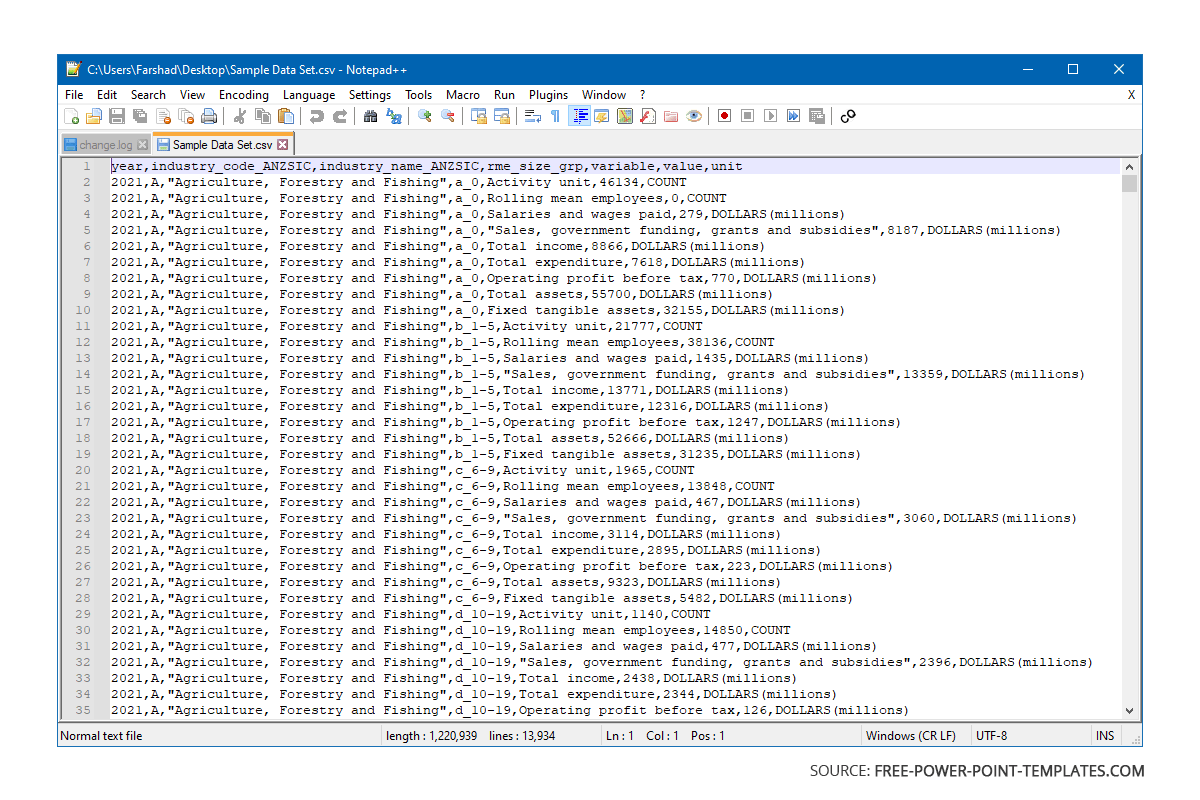Viewport: 1200px width, 800px height.
Task: Save the document with the Save icon
Action: tap(115, 115)
